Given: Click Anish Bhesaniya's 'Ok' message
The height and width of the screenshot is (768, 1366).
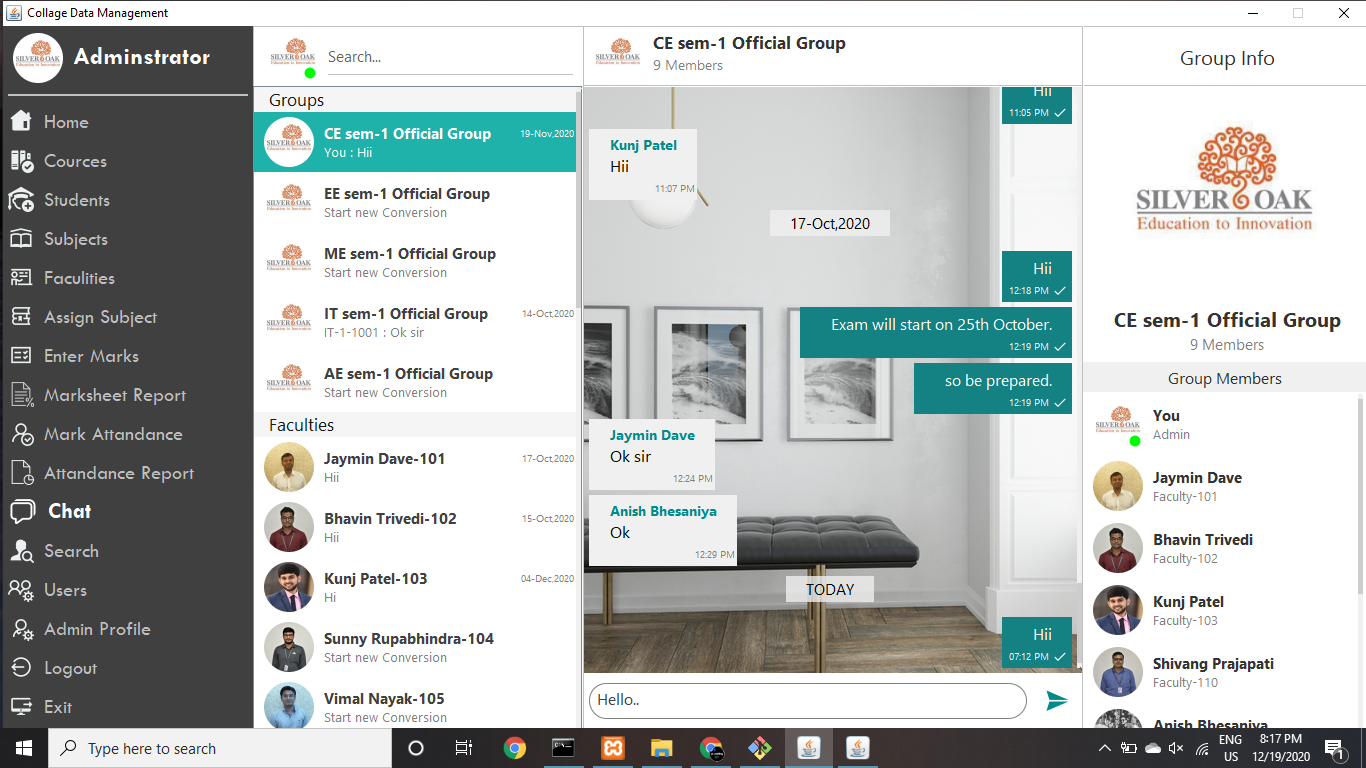Looking at the screenshot, I should (x=663, y=530).
